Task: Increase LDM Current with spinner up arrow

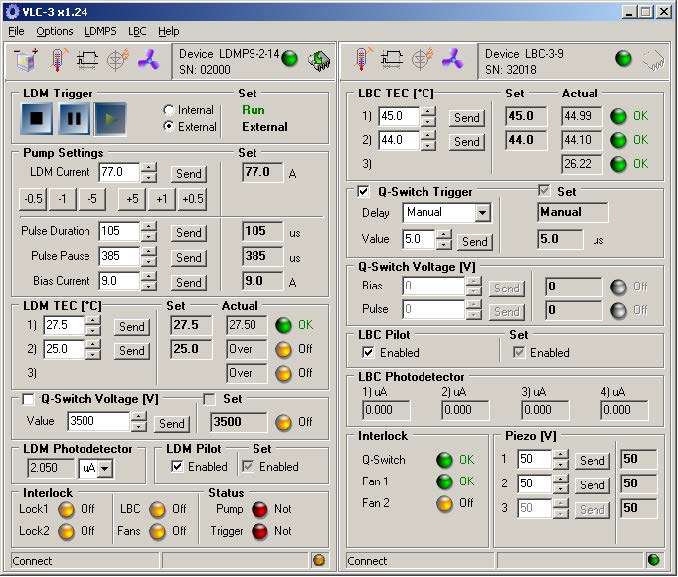Action: tap(149, 167)
